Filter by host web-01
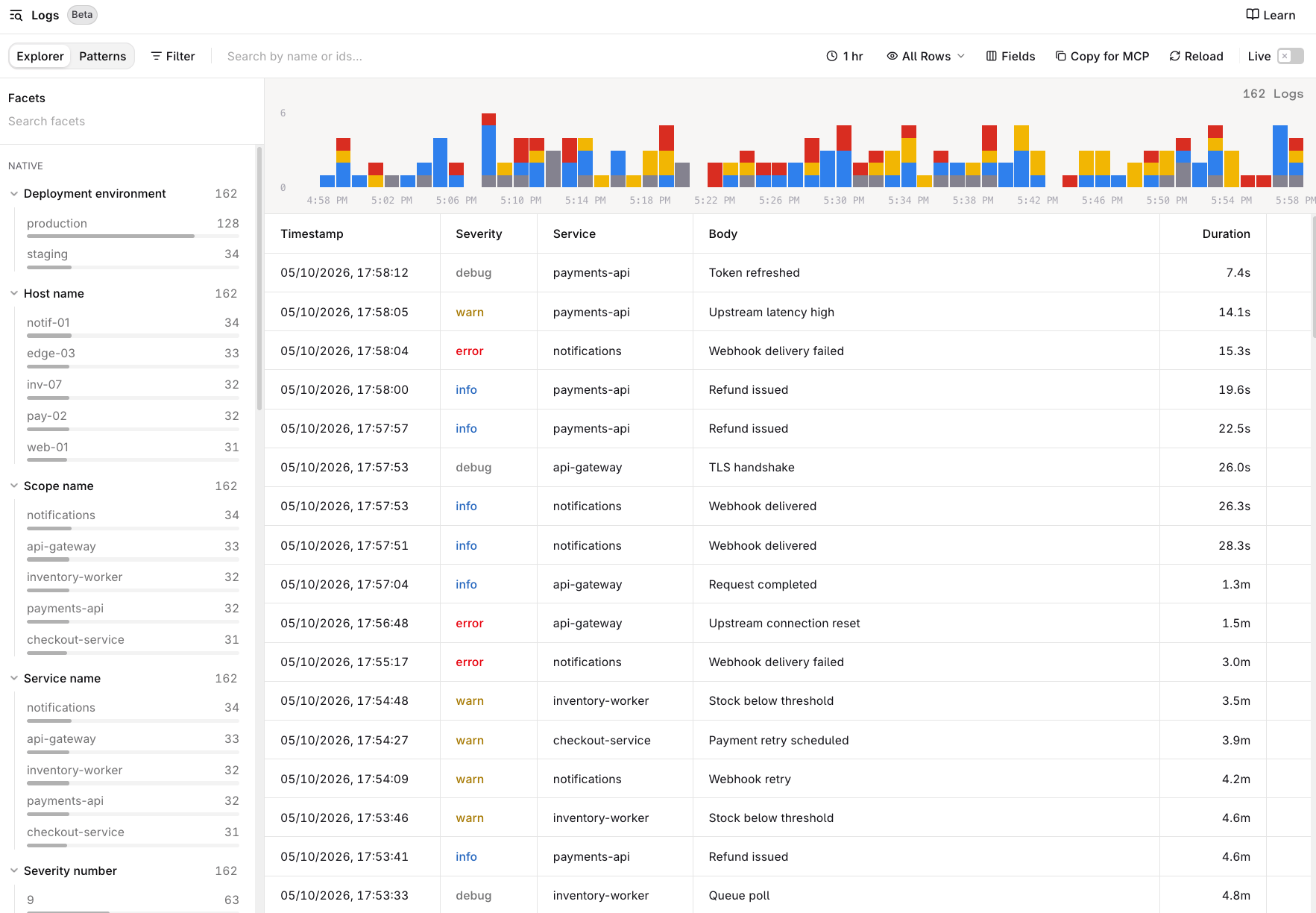 (133, 451)
